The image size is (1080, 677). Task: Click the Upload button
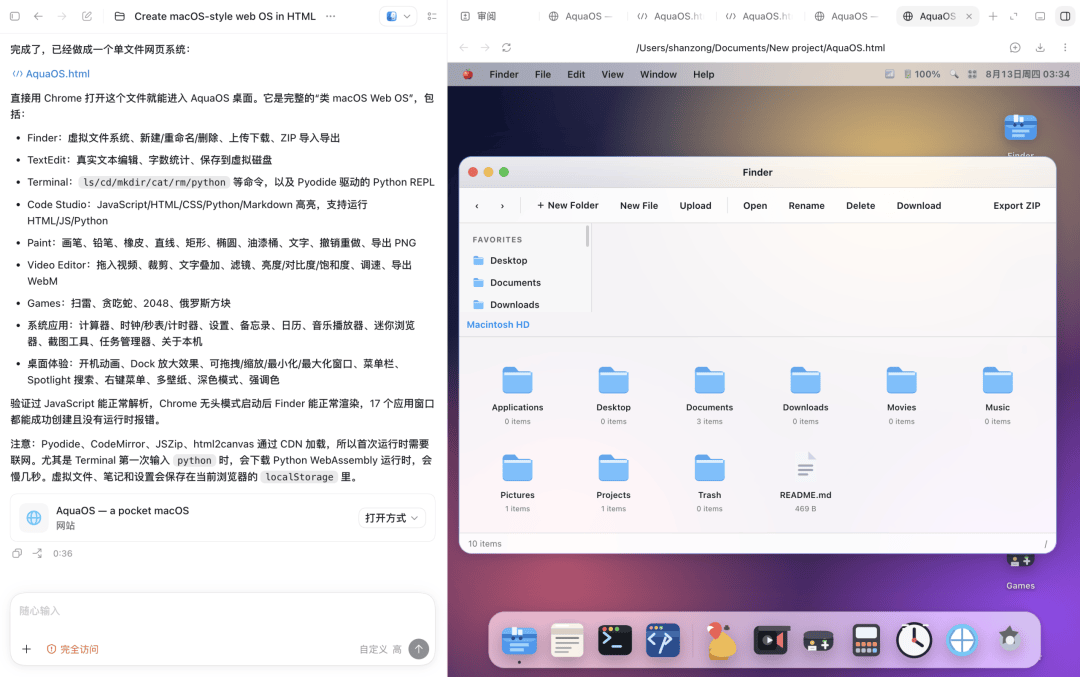(696, 206)
